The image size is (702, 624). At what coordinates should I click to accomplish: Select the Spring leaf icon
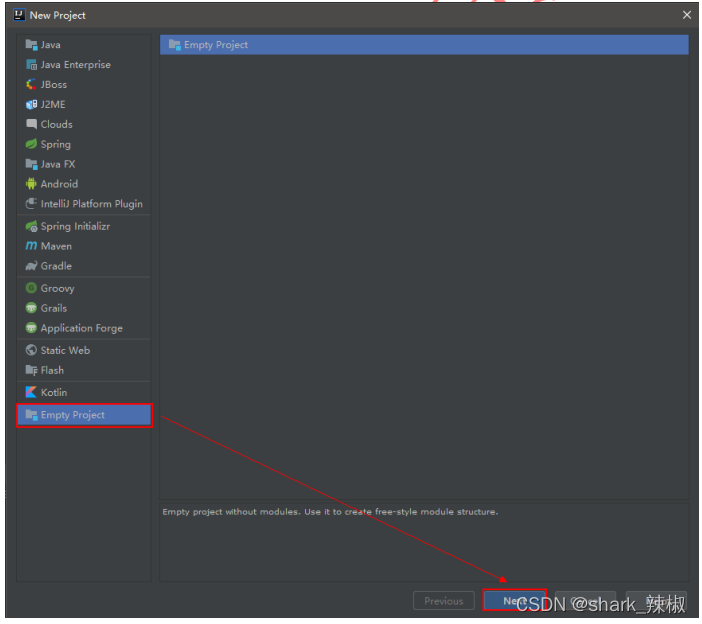[x=31, y=144]
